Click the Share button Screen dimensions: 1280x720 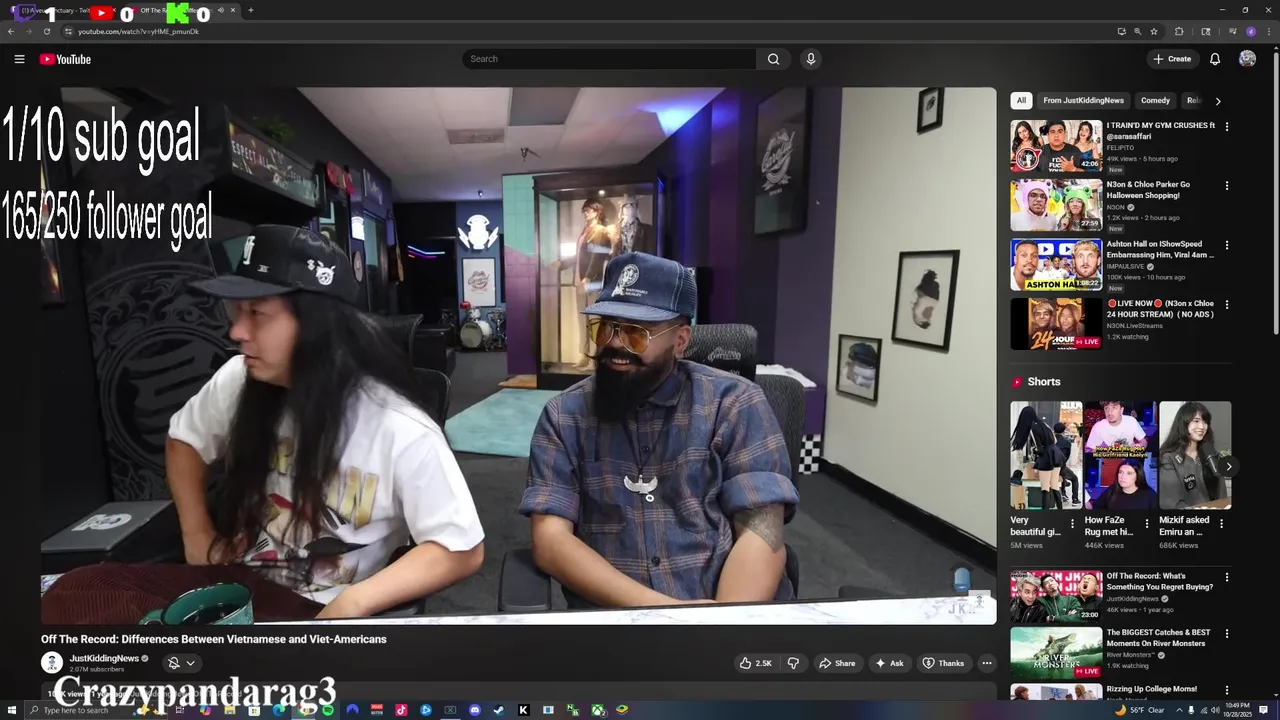(837, 663)
